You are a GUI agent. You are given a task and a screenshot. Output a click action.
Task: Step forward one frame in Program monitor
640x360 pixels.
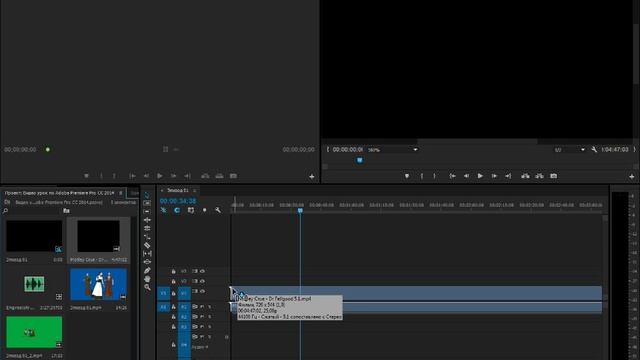(494, 176)
